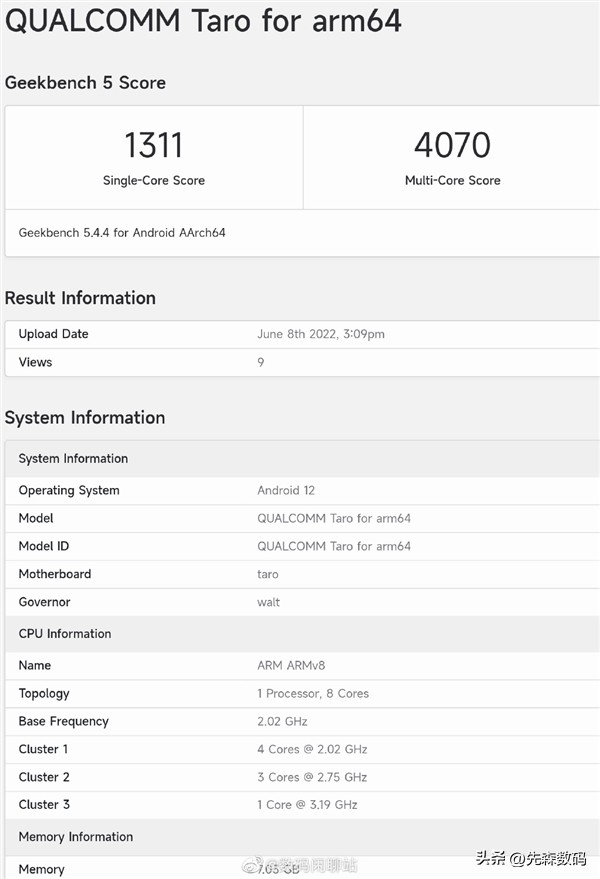600x879 pixels.
Task: Click the Geekbench 5.4.4 for Android AArch64 text
Action: pyautogui.click(x=122, y=233)
